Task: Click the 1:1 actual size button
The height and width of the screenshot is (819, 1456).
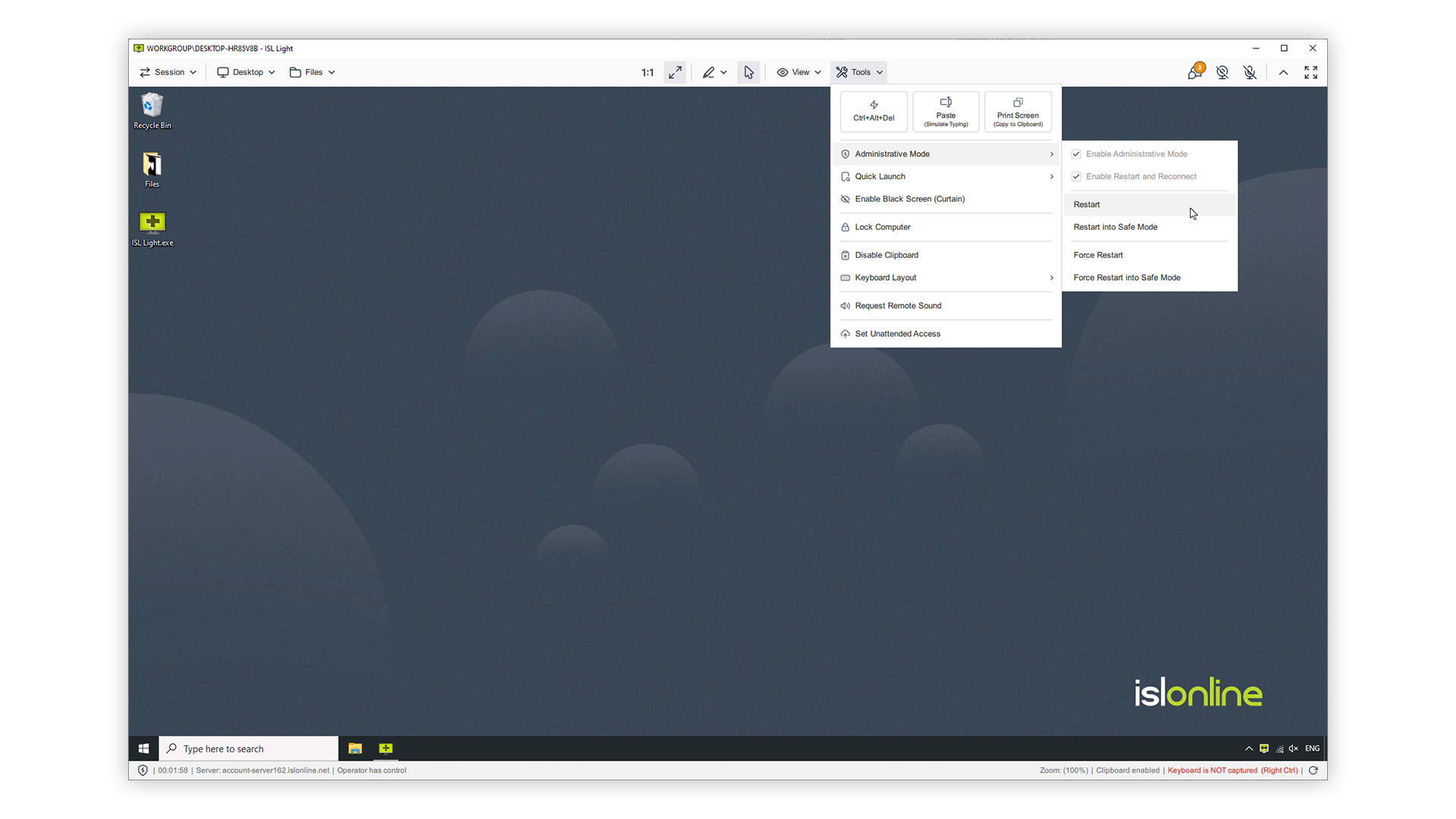Action: click(647, 72)
